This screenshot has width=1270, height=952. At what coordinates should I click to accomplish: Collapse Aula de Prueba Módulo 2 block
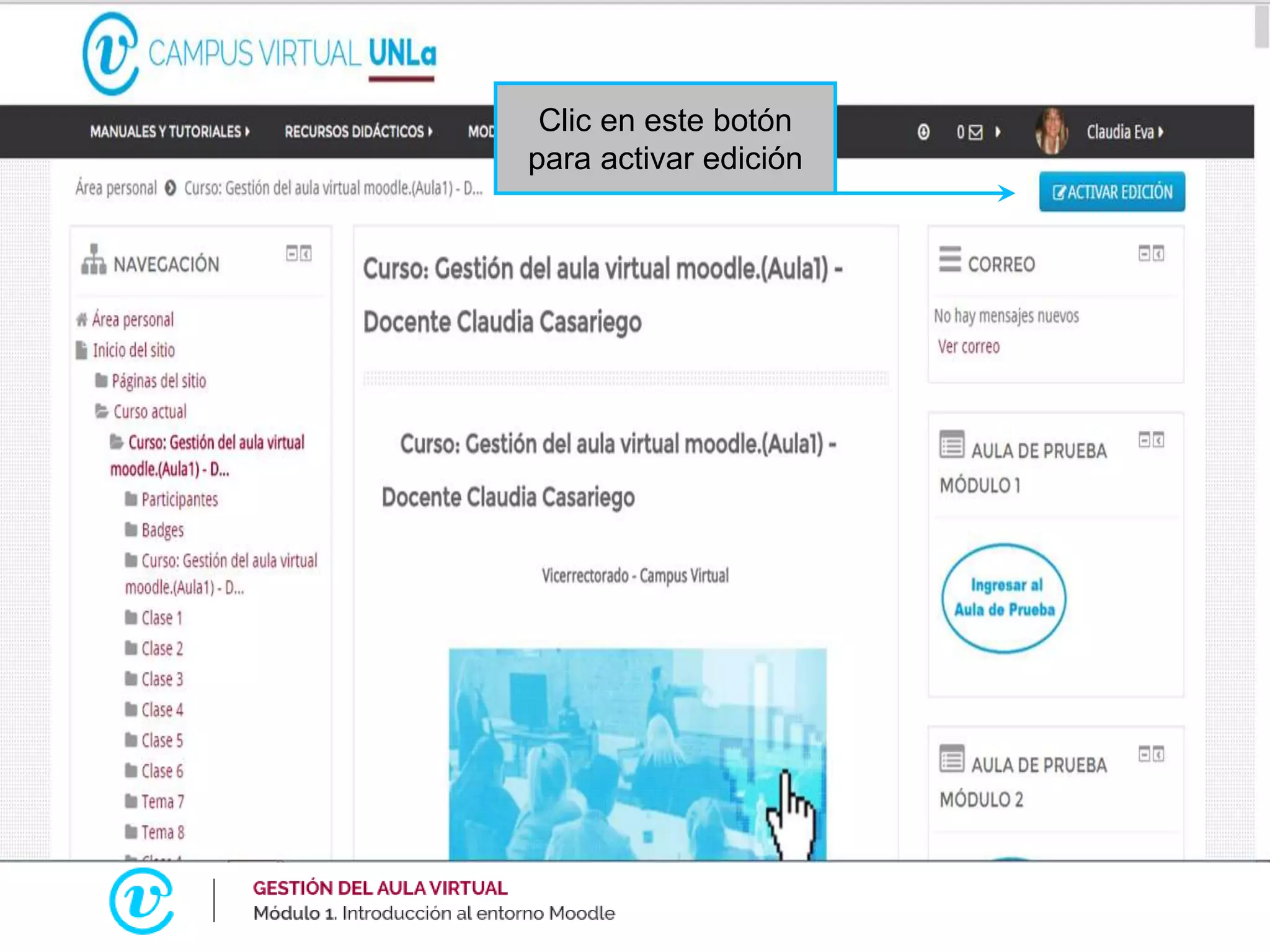point(1144,754)
